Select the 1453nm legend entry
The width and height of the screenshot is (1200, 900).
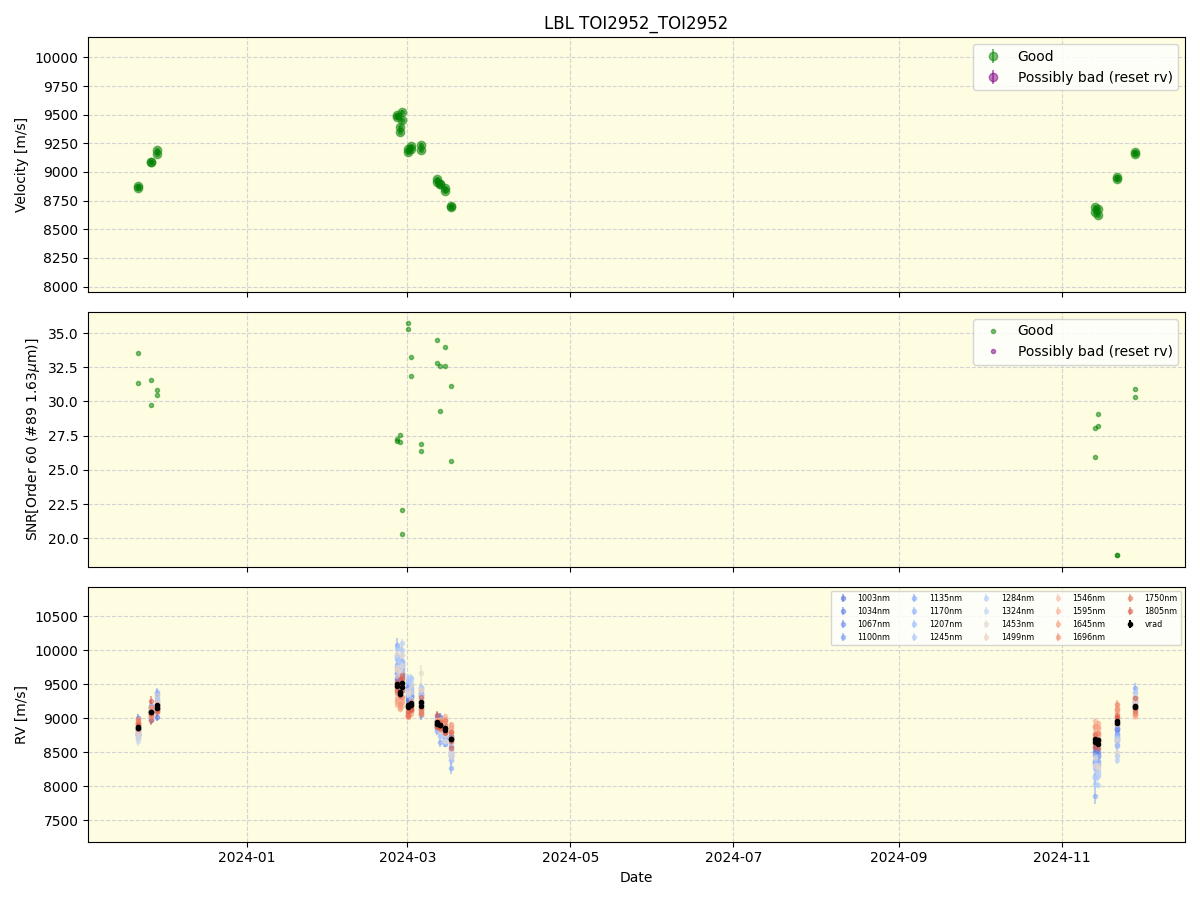[x=1007, y=624]
